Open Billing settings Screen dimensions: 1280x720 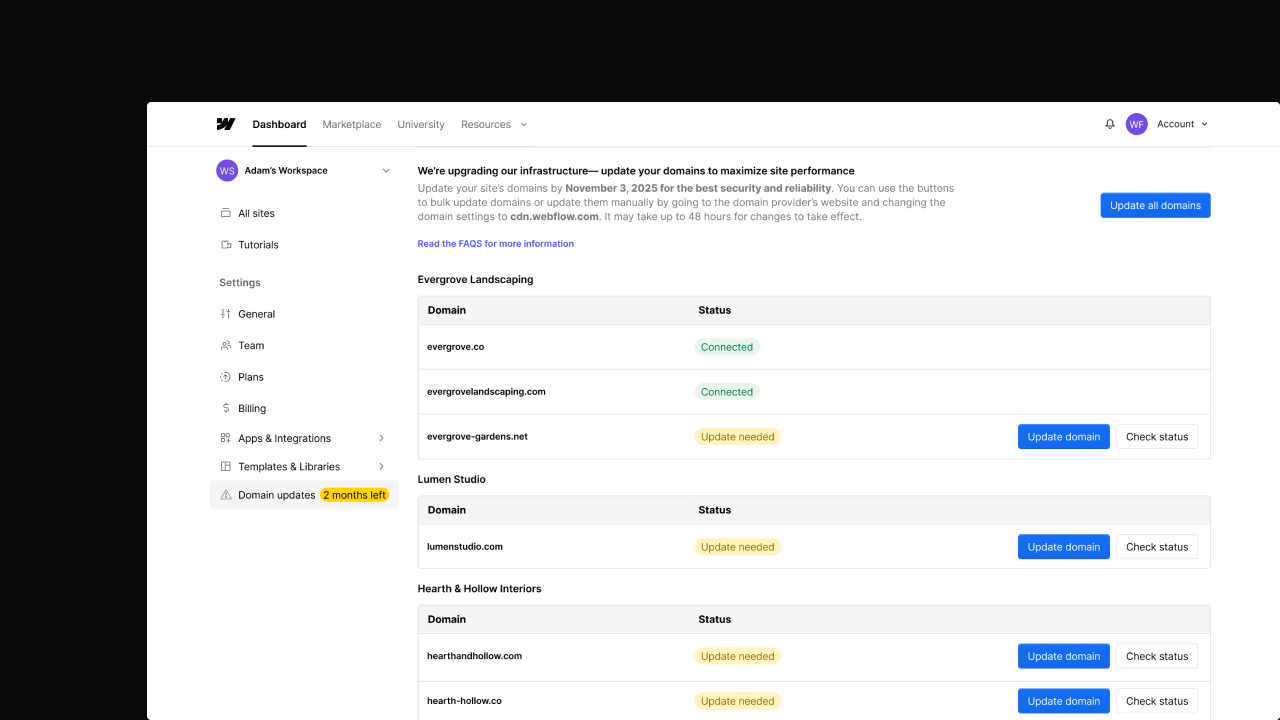point(252,409)
